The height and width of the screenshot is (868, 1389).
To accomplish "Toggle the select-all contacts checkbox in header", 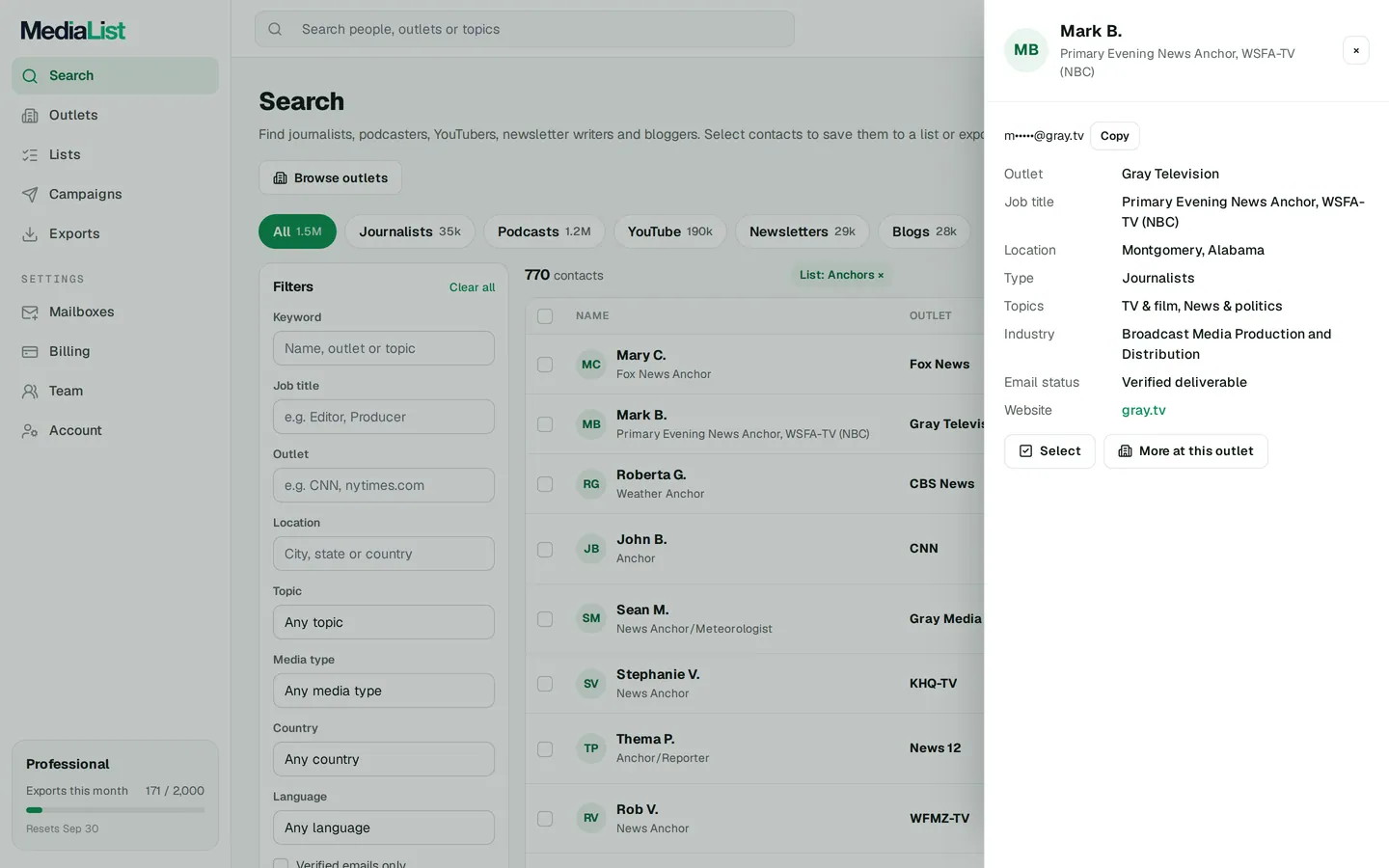I will (x=545, y=316).
